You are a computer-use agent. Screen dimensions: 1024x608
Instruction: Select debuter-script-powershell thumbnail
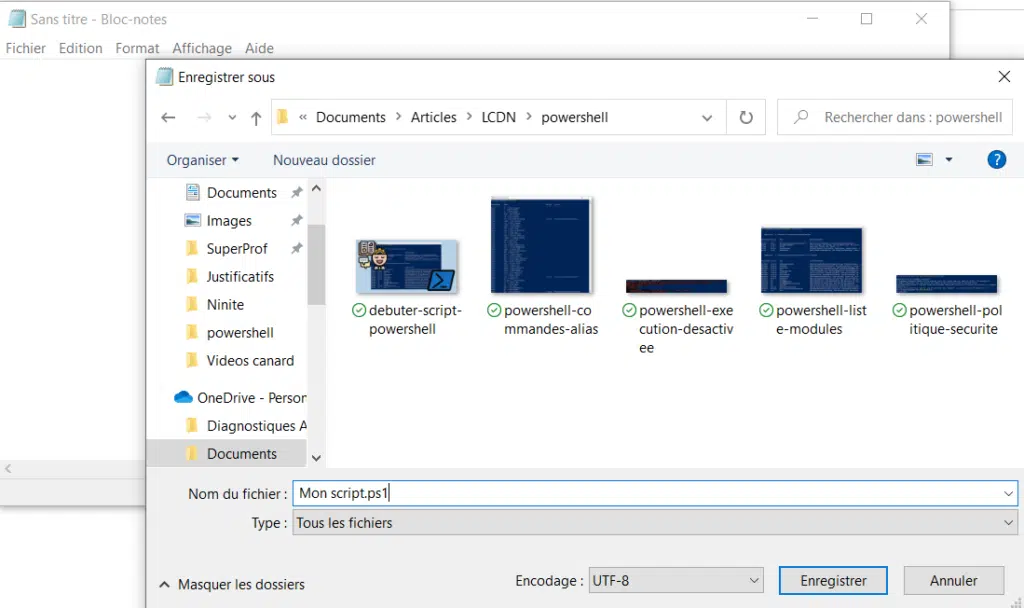pyautogui.click(x=407, y=266)
